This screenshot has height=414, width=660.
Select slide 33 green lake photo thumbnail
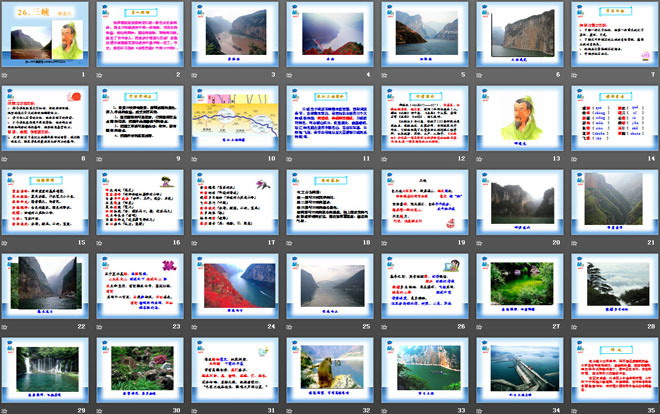pos(425,370)
